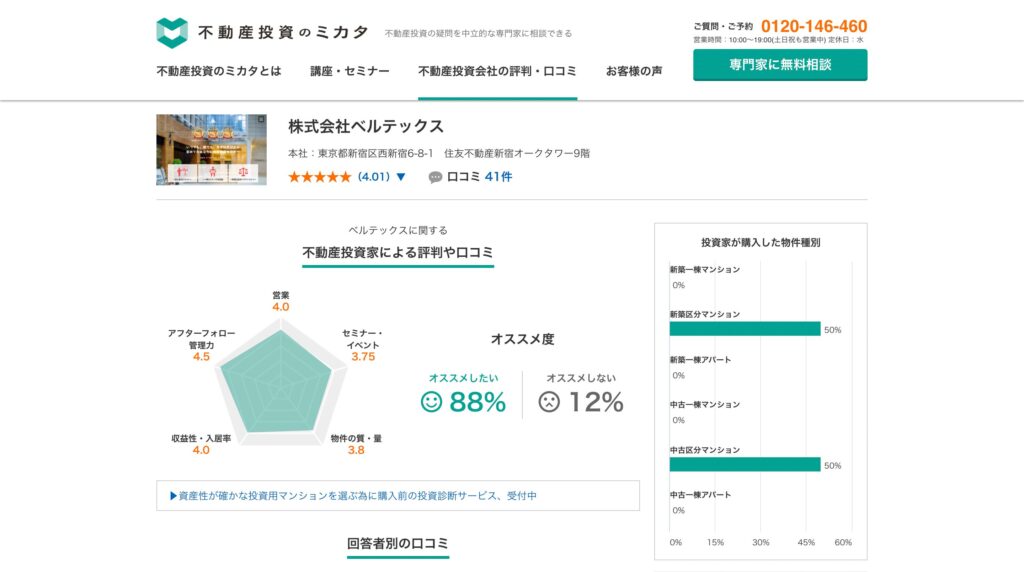Click the 中古区分マンション 50% bar

click(745, 464)
